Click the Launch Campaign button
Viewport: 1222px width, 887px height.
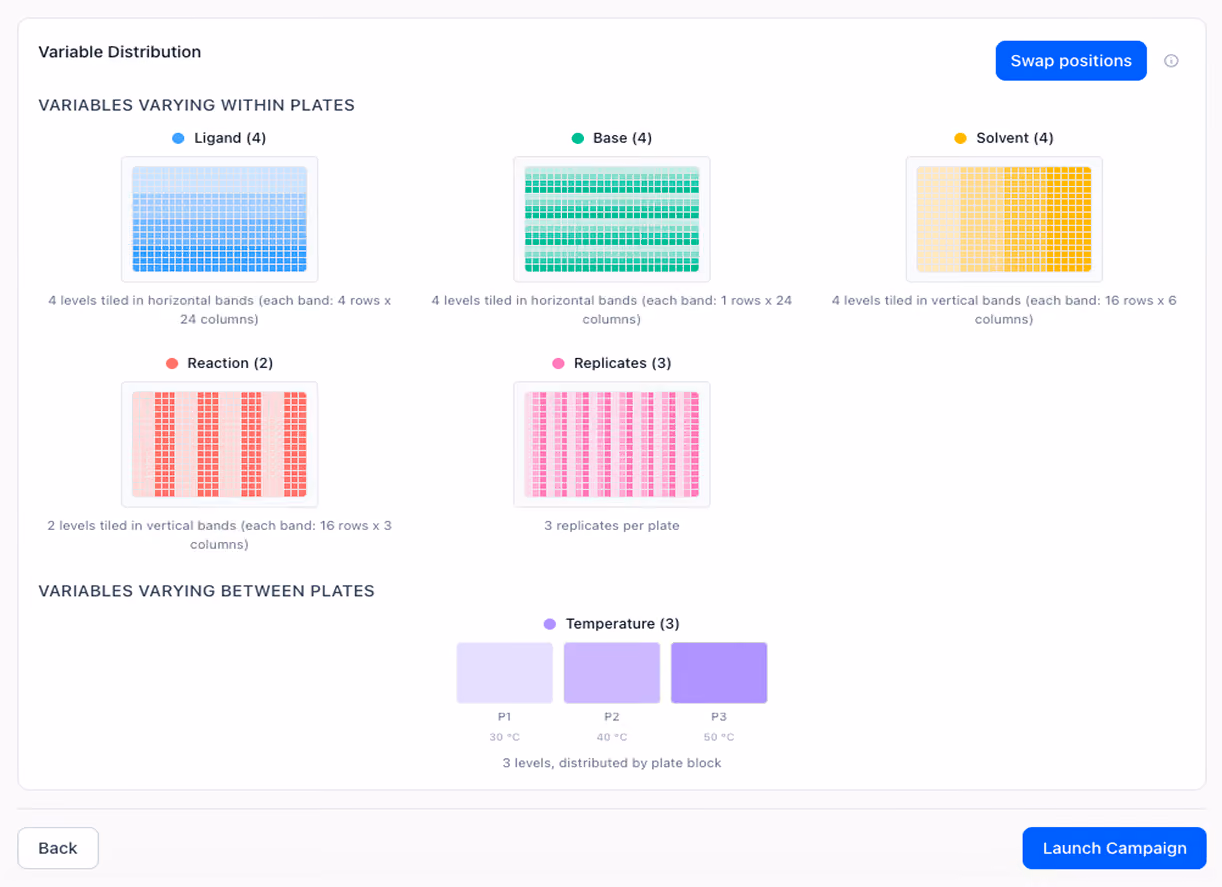coord(1114,848)
